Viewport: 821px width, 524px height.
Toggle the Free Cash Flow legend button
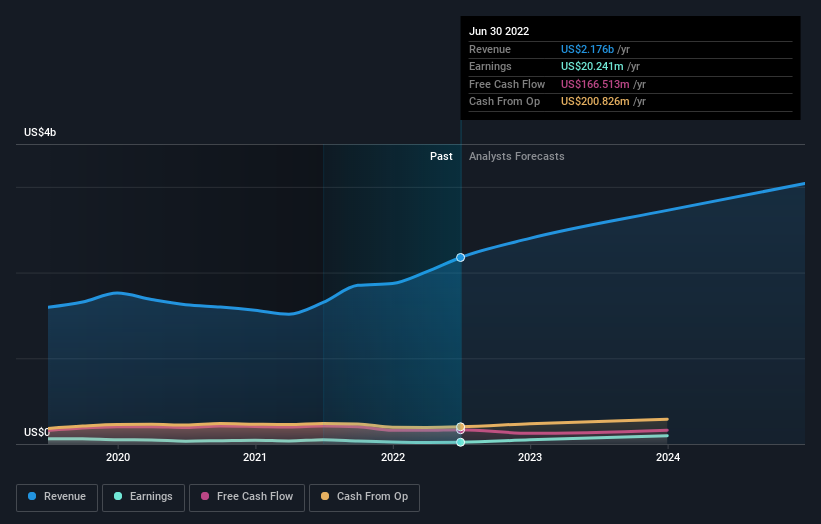(247, 497)
